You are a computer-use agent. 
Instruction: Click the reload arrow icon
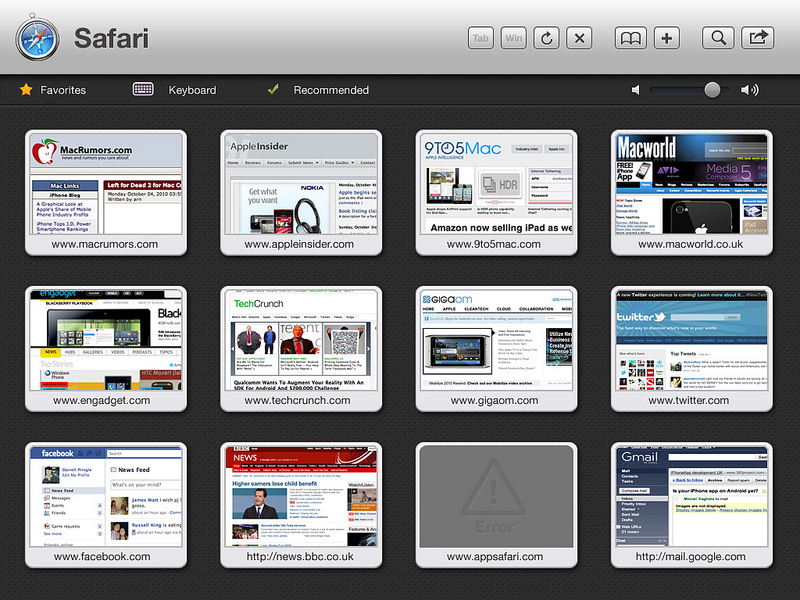pos(546,38)
